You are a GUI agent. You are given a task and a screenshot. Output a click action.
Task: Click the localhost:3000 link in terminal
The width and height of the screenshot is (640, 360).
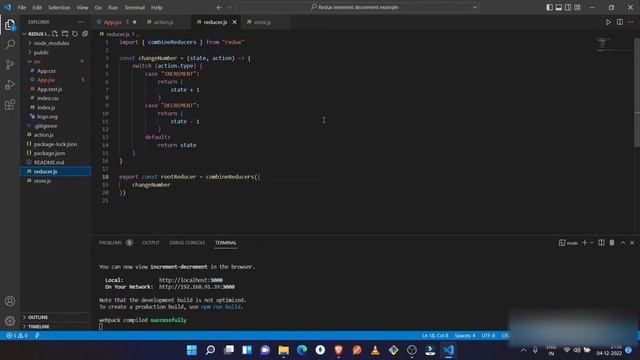(x=191, y=280)
